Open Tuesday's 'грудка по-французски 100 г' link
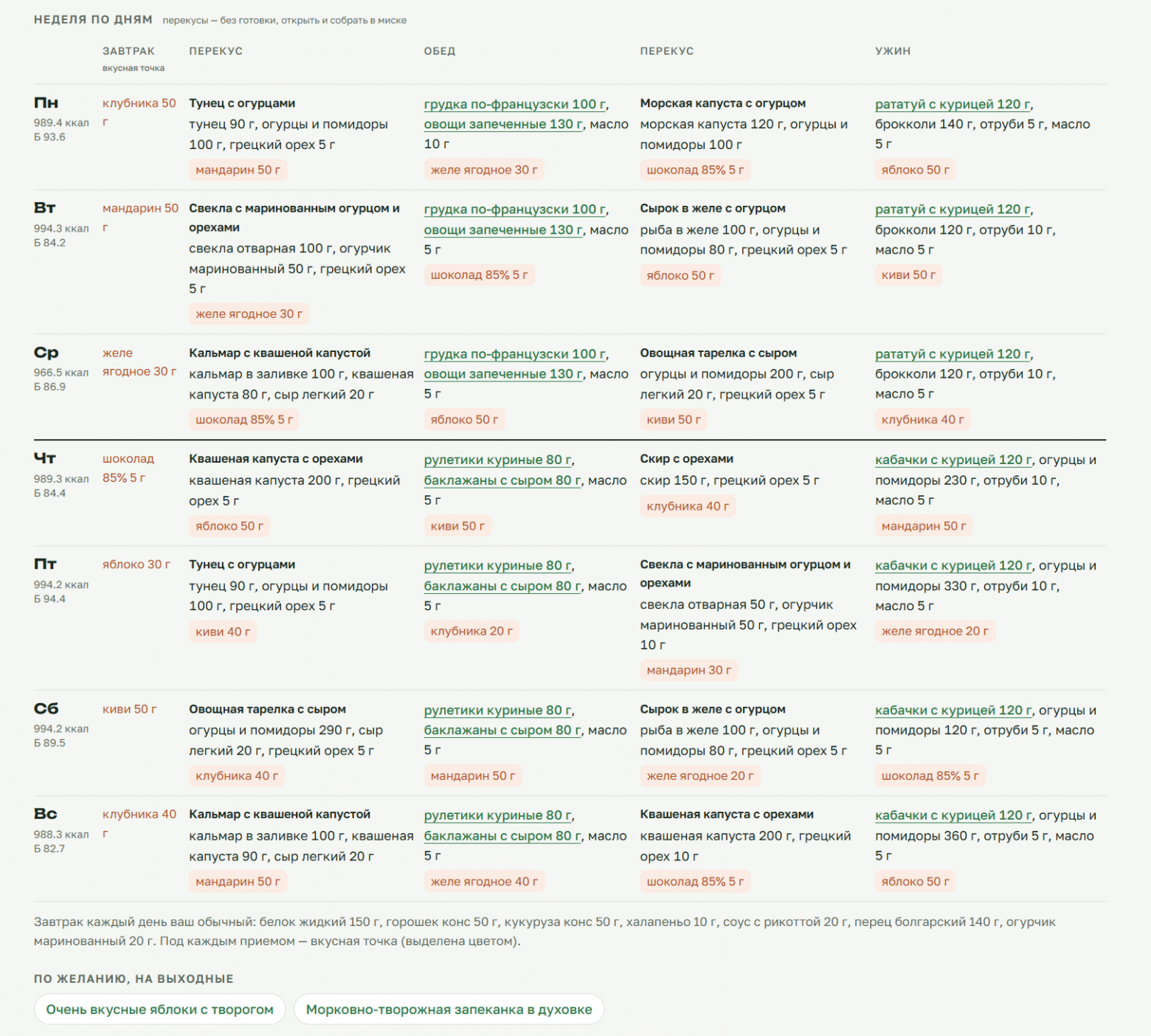The height and width of the screenshot is (1036, 1151). pyautogui.click(x=515, y=210)
